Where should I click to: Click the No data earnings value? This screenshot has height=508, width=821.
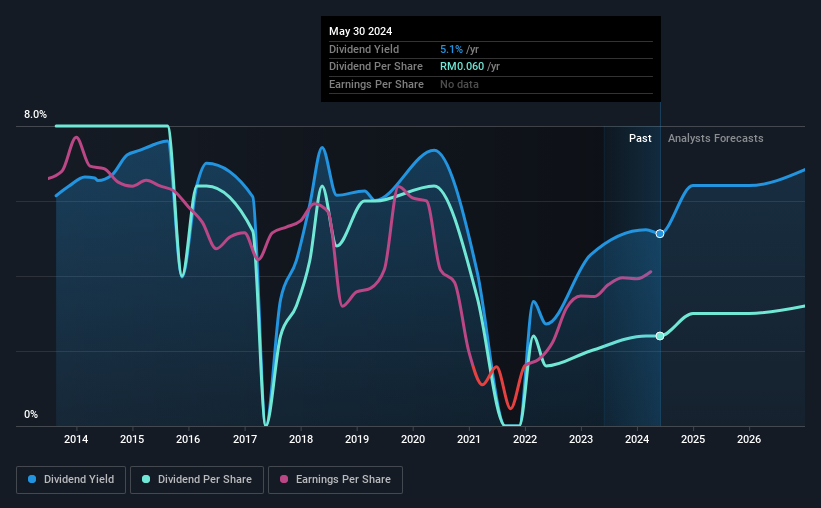459,84
